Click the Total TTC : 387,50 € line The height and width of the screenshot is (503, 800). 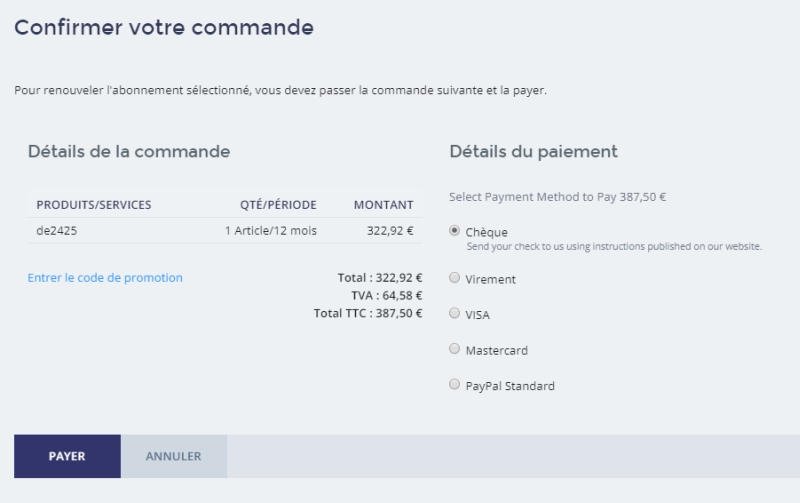(367, 313)
